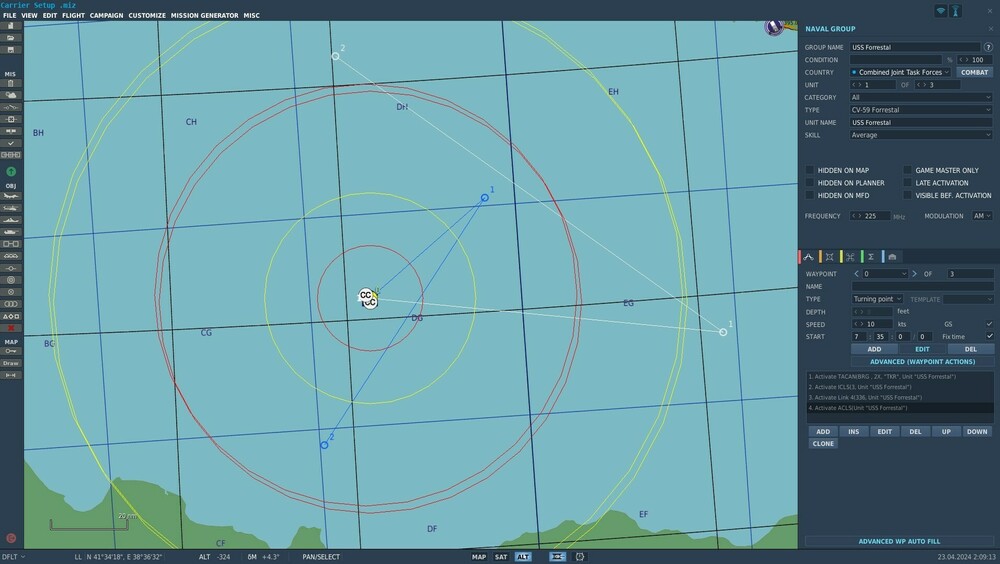Click the CLONE action button
The image size is (1000, 564).
(x=823, y=443)
